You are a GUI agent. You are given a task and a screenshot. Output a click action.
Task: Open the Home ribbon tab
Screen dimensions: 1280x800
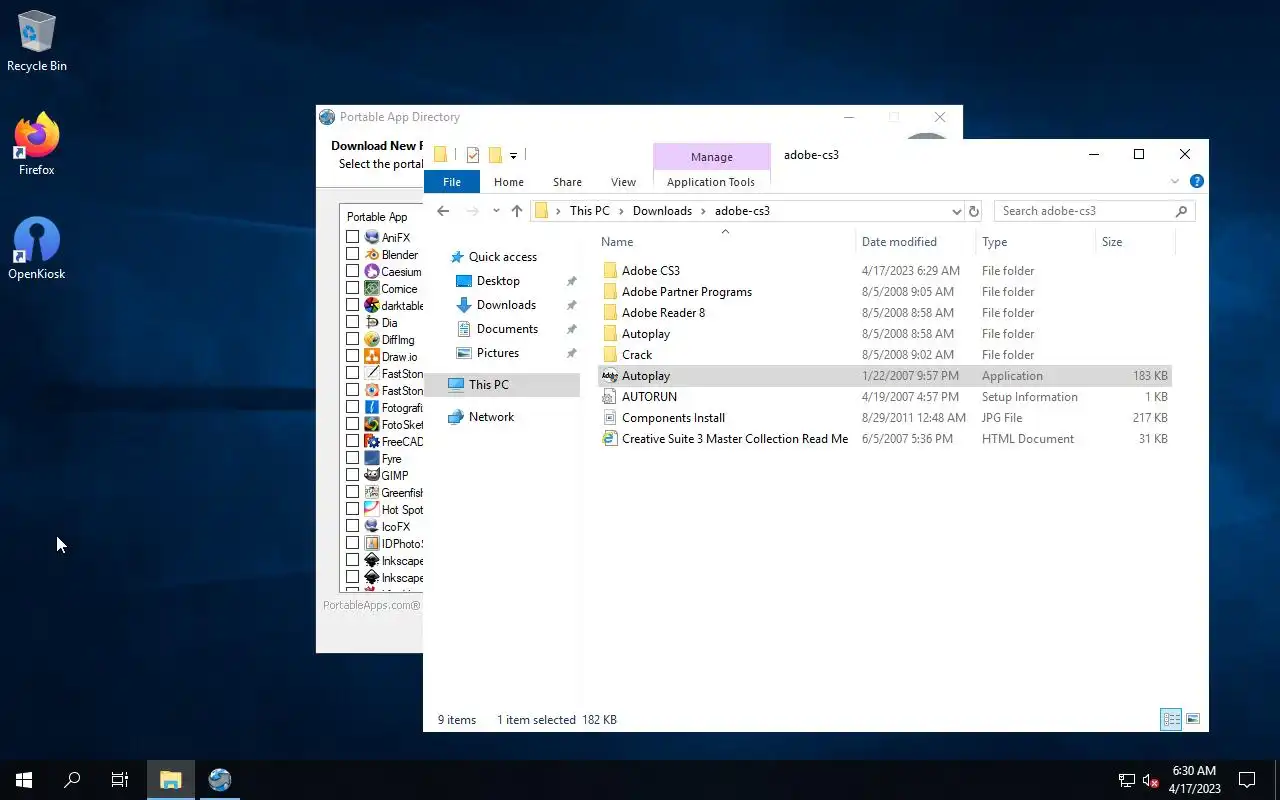(x=509, y=182)
